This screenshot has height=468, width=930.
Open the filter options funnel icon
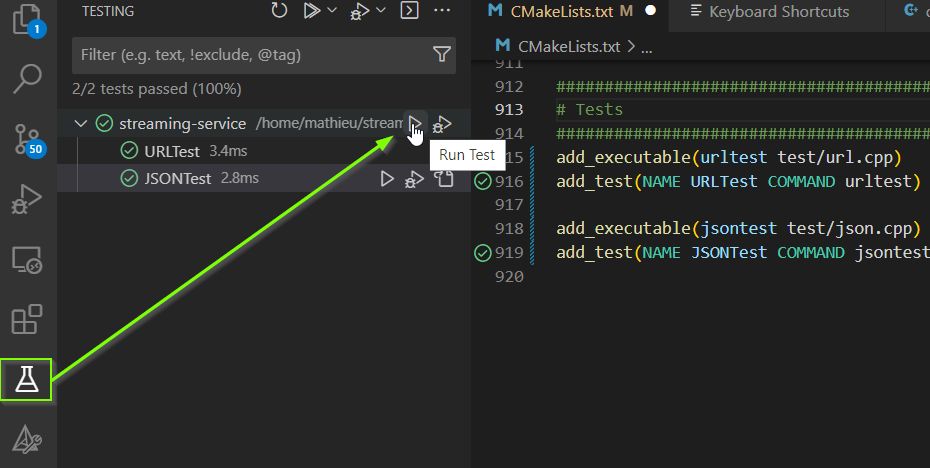click(441, 55)
